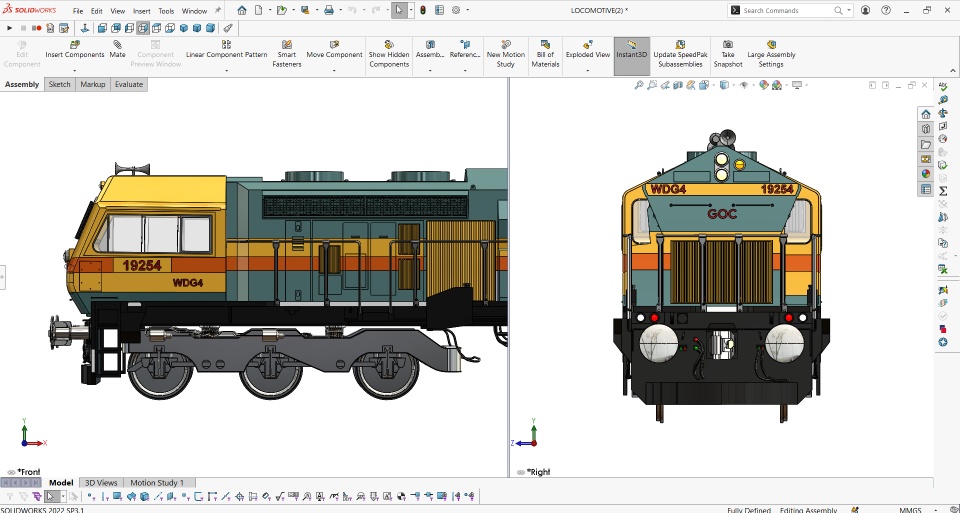
Task: Toggle the Instant3D mode
Action: click(631, 50)
